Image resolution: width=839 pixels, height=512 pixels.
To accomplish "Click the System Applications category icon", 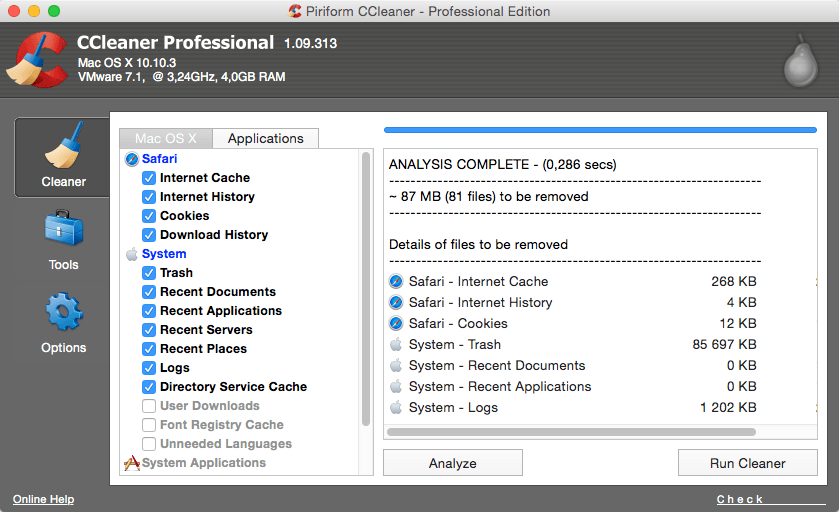I will coord(131,463).
